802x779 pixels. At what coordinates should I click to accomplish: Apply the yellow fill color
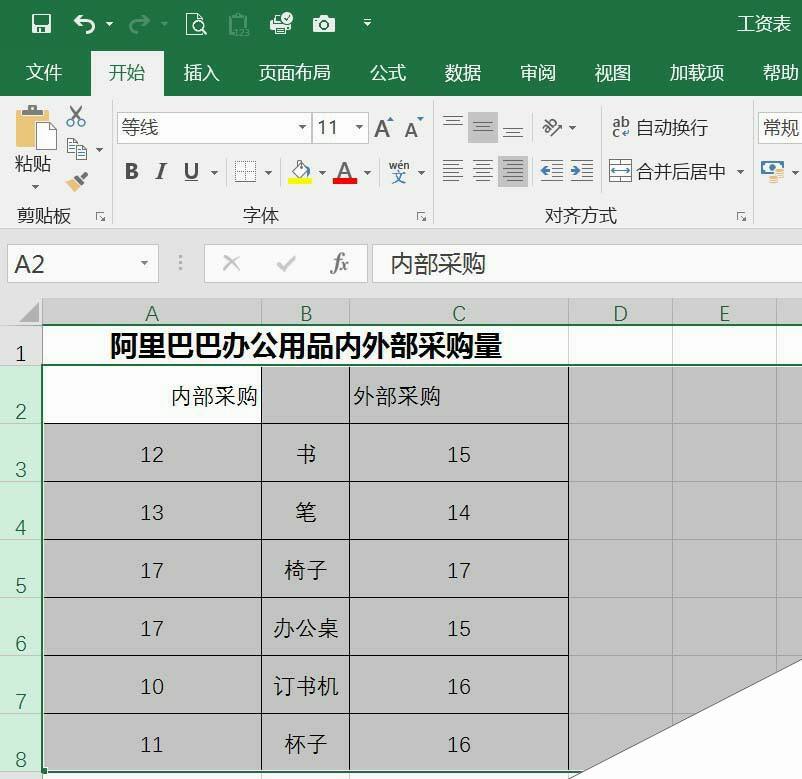(300, 171)
